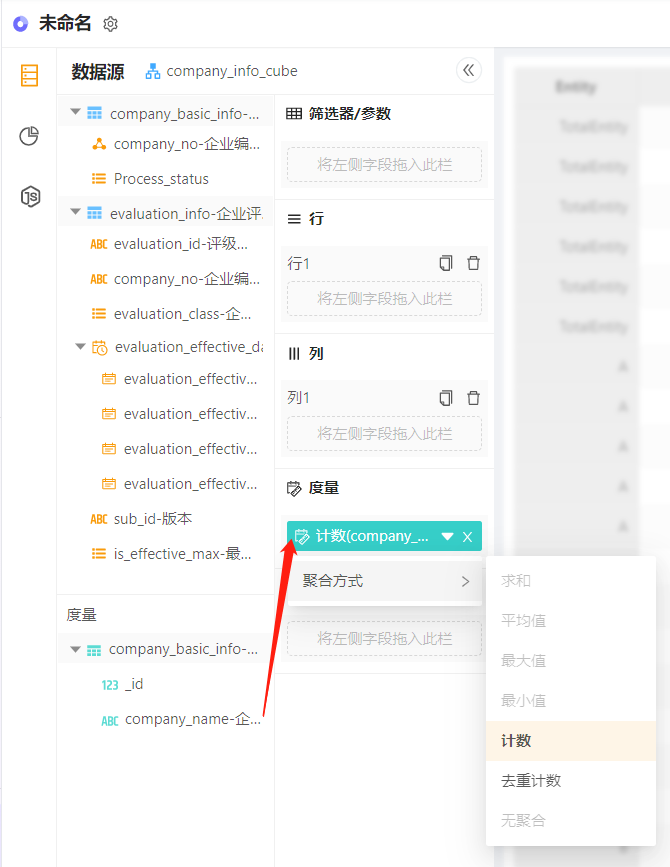Select the data source sidebar icon
This screenshot has height=867, width=670.
coord(29,76)
